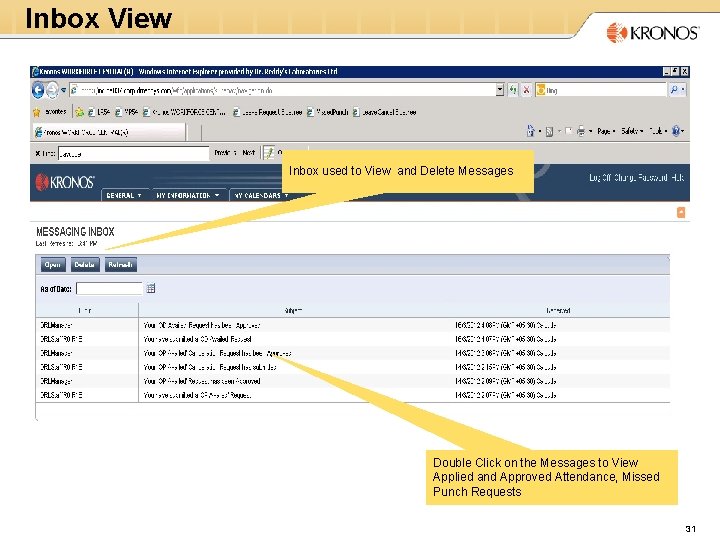Close the Find bar with the X

tap(37, 153)
